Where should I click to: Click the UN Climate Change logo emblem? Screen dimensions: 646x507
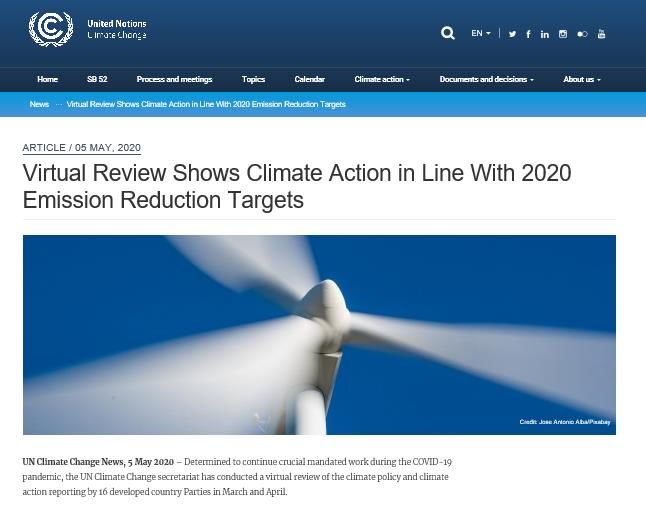pyautogui.click(x=51, y=28)
